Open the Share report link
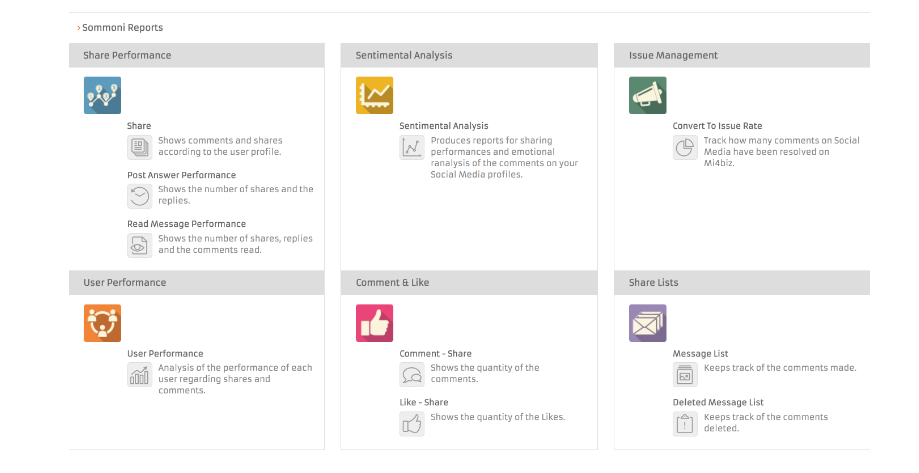The width and height of the screenshot is (919, 473). [x=139, y=126]
